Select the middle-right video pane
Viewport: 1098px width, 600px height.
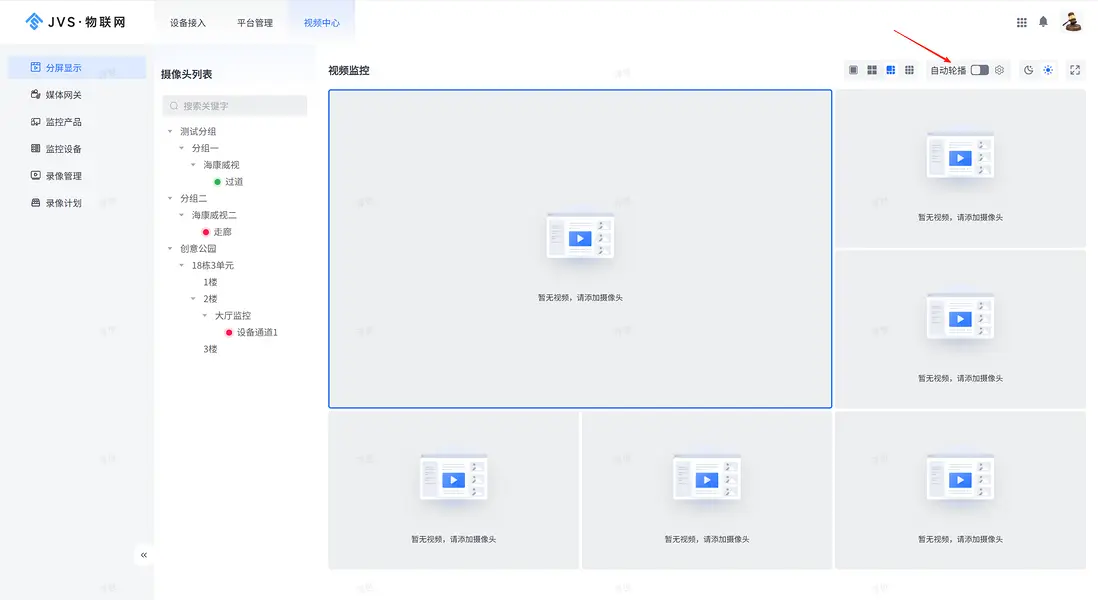point(960,330)
